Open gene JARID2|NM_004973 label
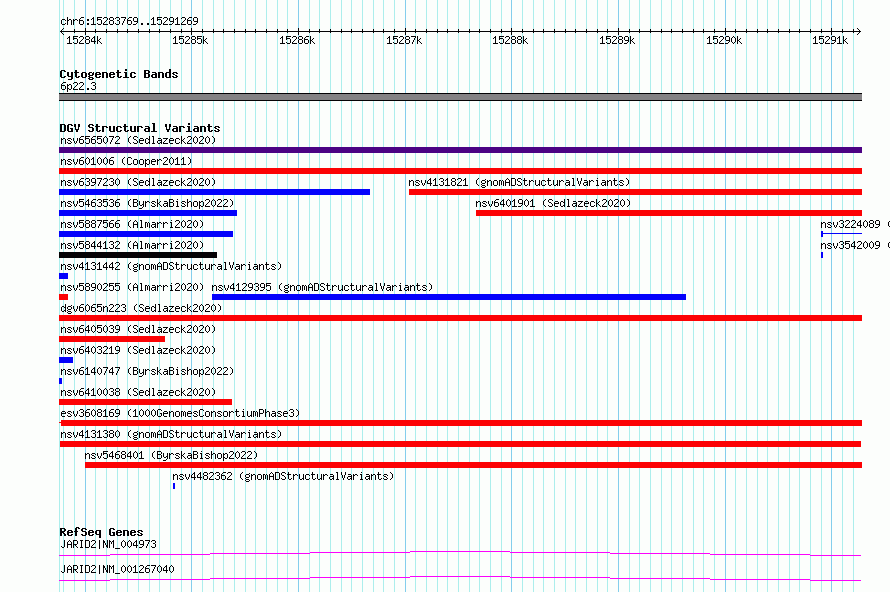 [x=108, y=544]
